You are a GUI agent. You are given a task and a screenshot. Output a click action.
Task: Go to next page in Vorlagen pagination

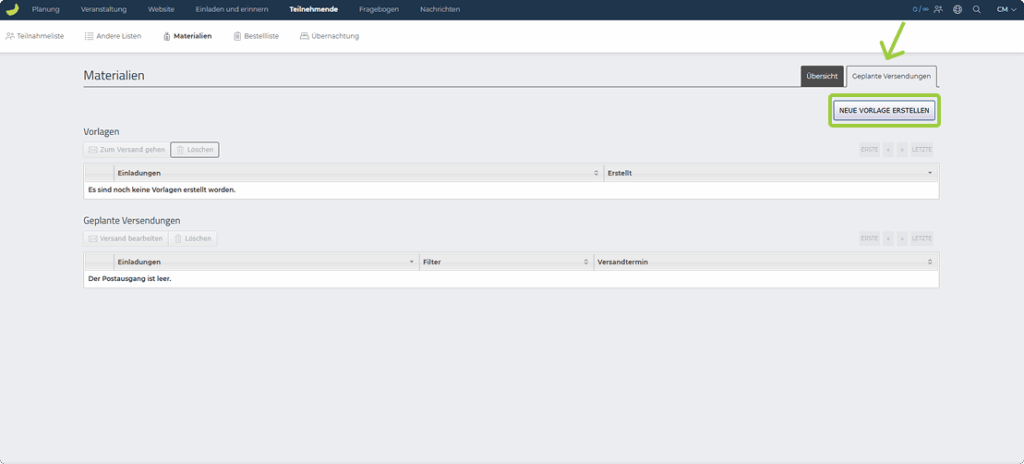(x=902, y=150)
